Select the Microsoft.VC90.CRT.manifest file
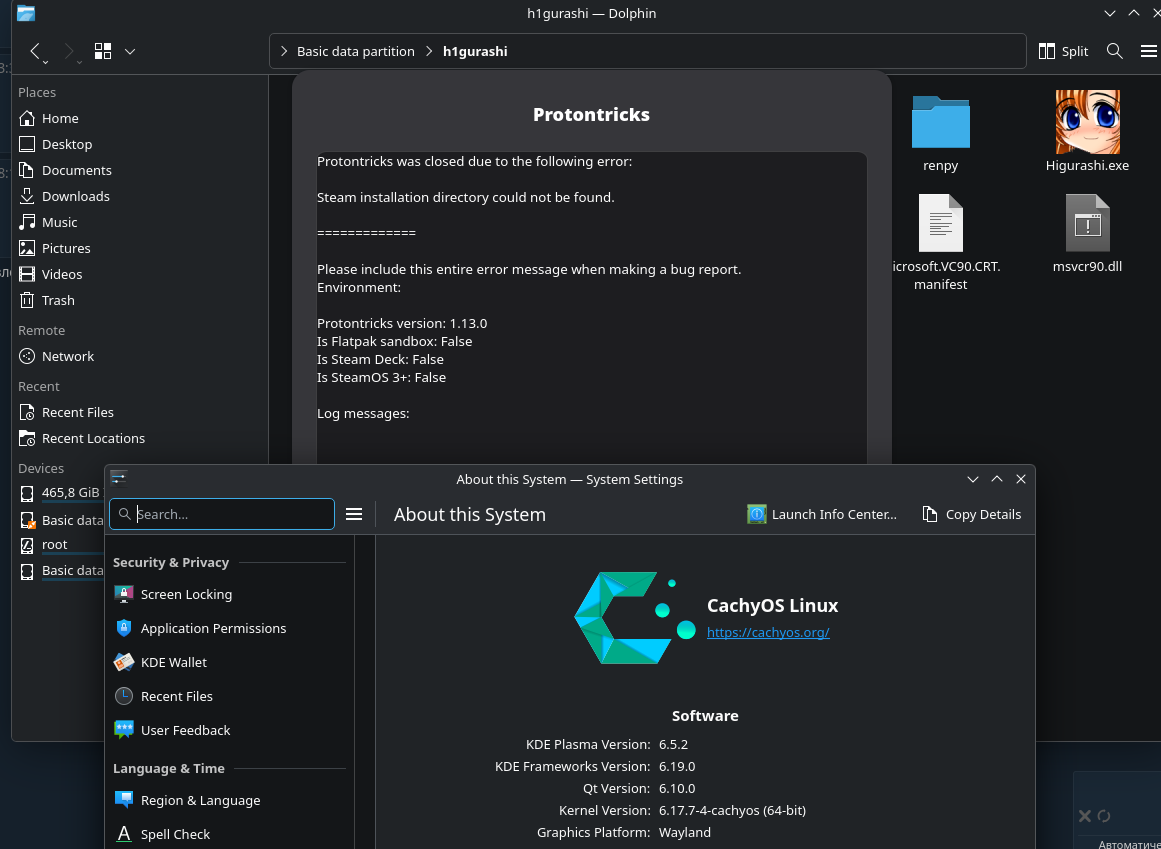Screen dimensions: 1161x849 940,225
